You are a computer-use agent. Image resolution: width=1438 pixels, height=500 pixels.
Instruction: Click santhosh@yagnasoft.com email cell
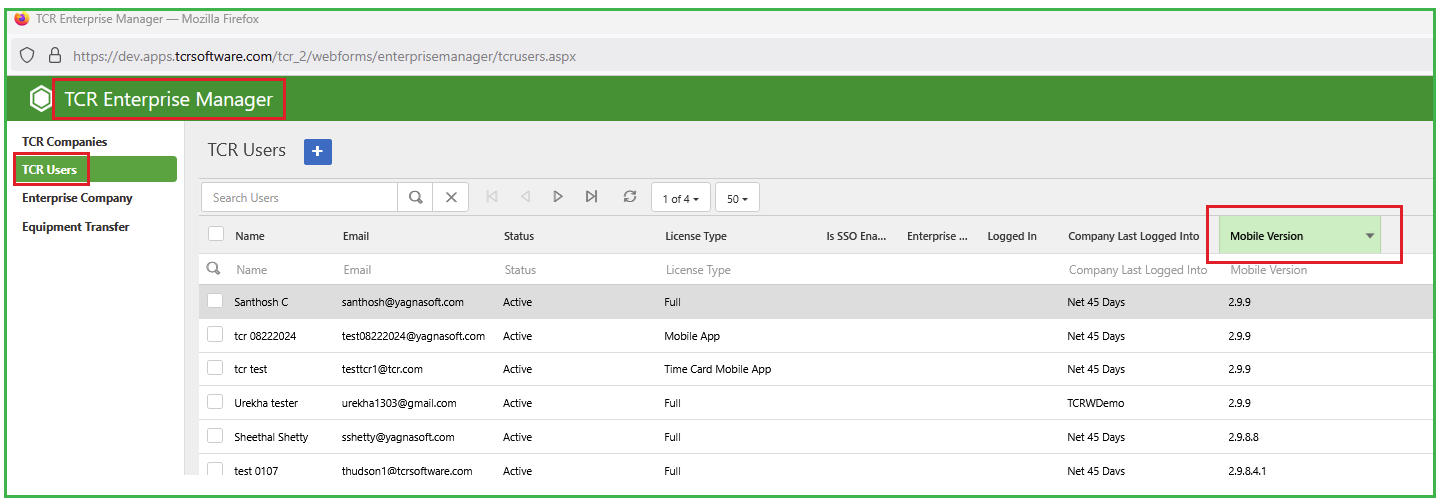point(403,302)
